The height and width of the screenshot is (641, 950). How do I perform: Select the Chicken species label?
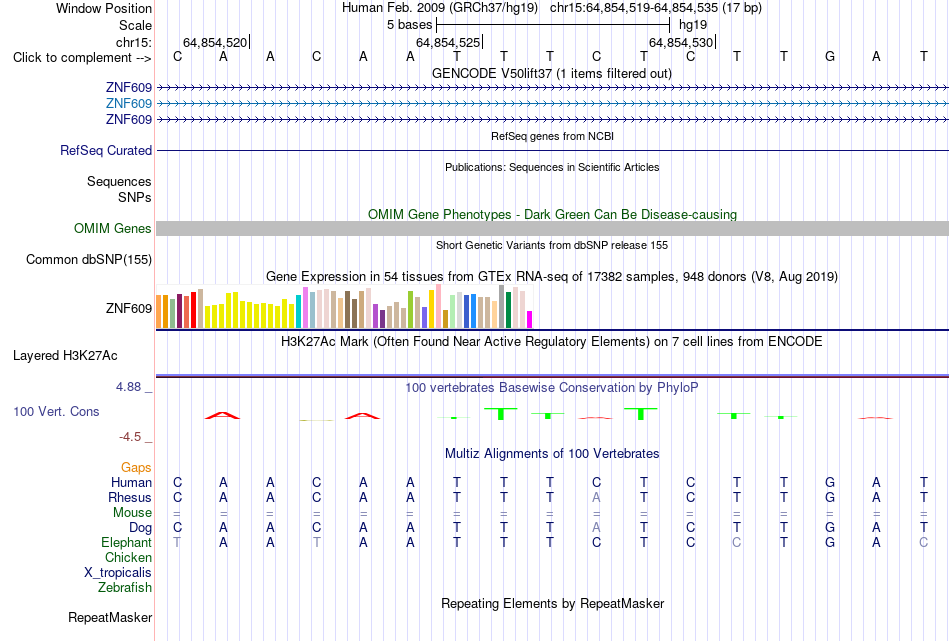pyautogui.click(x=128, y=557)
